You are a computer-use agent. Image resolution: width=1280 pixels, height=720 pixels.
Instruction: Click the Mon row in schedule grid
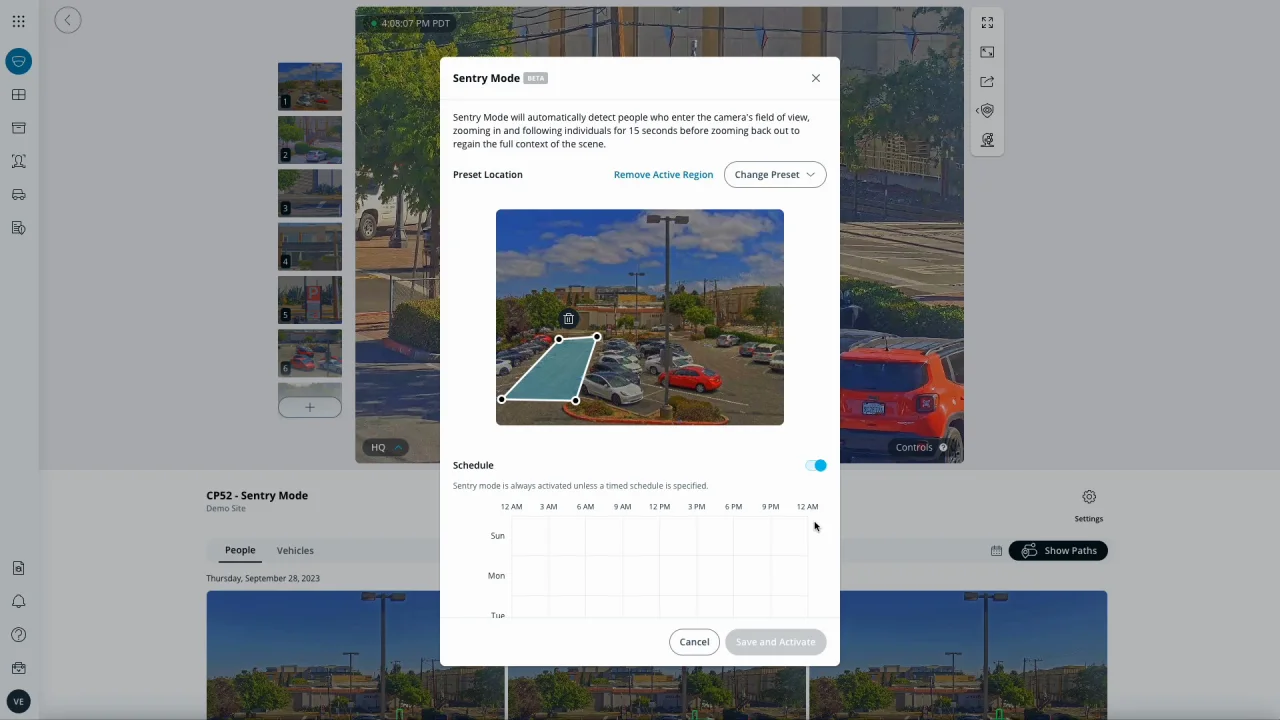659,576
